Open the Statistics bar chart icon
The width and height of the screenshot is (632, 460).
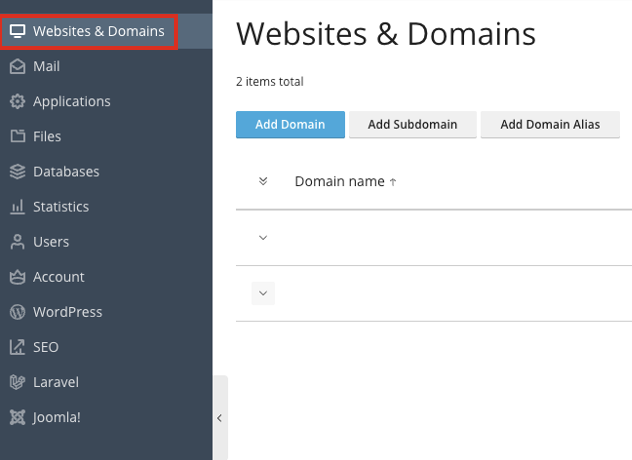pyautogui.click(x=17, y=207)
